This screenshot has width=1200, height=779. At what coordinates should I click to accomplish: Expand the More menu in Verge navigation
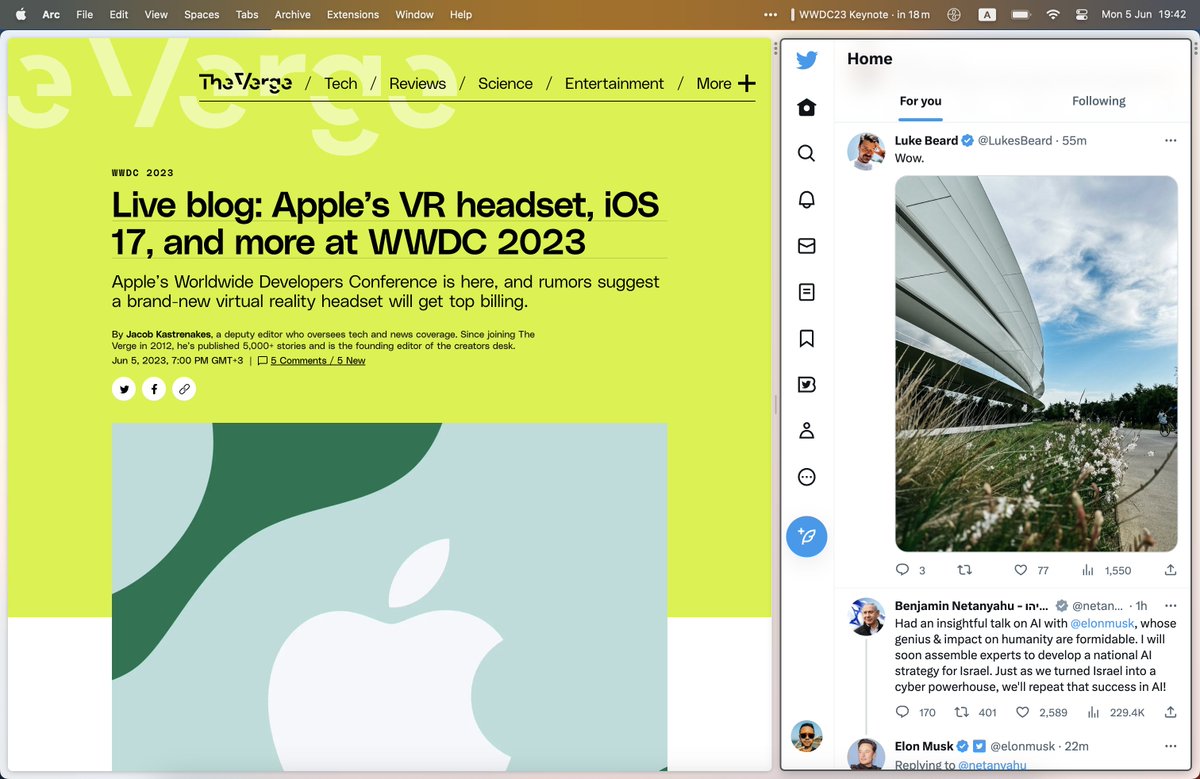click(x=726, y=83)
